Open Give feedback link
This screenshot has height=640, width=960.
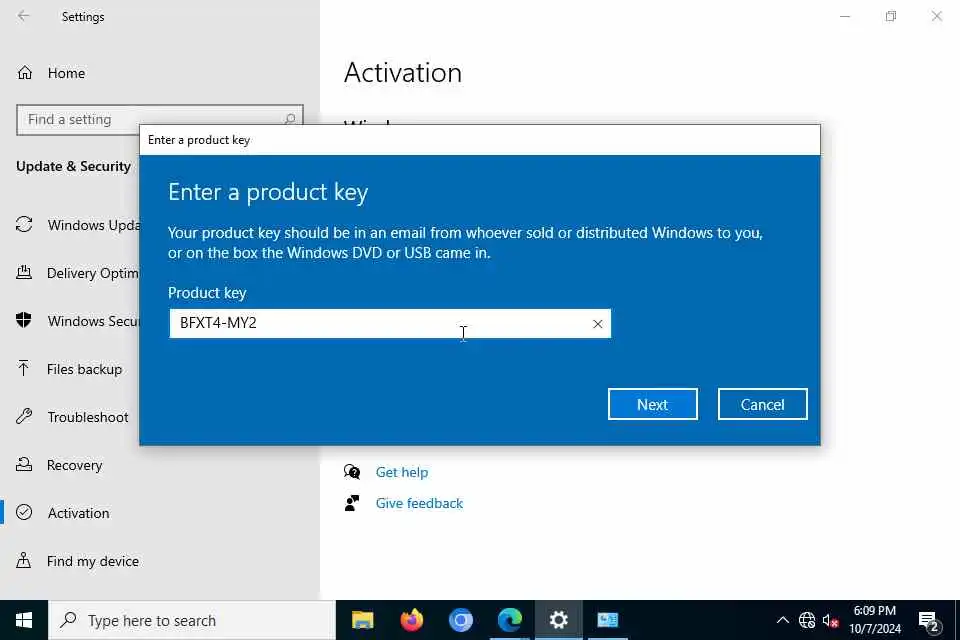click(419, 503)
